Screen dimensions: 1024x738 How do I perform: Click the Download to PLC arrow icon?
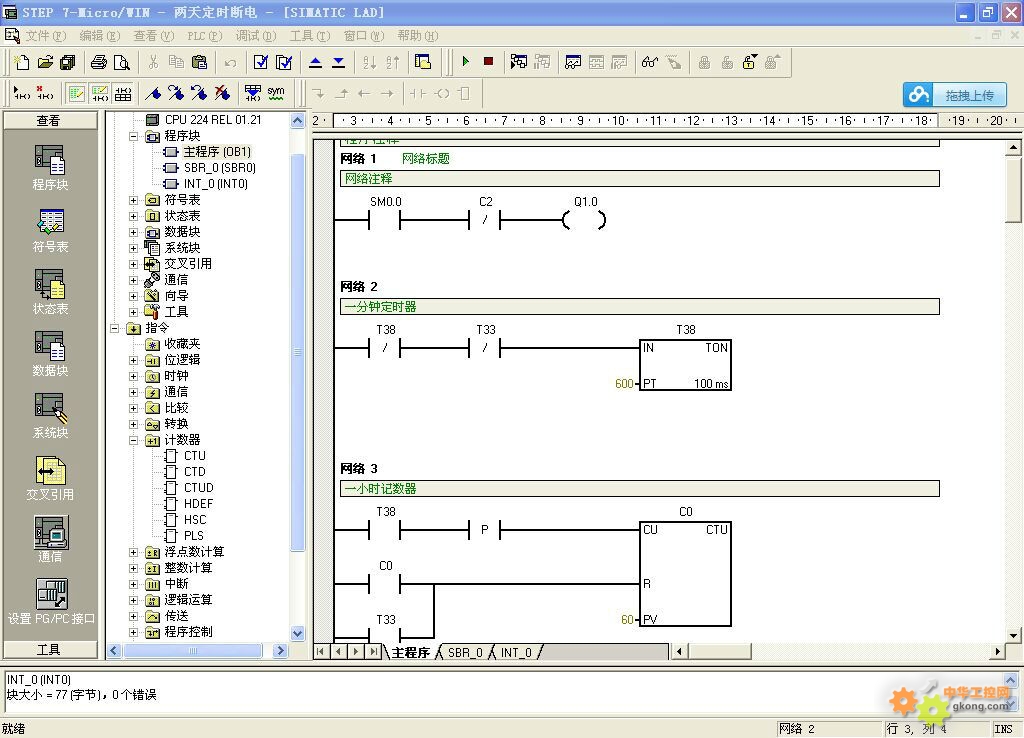click(x=338, y=62)
